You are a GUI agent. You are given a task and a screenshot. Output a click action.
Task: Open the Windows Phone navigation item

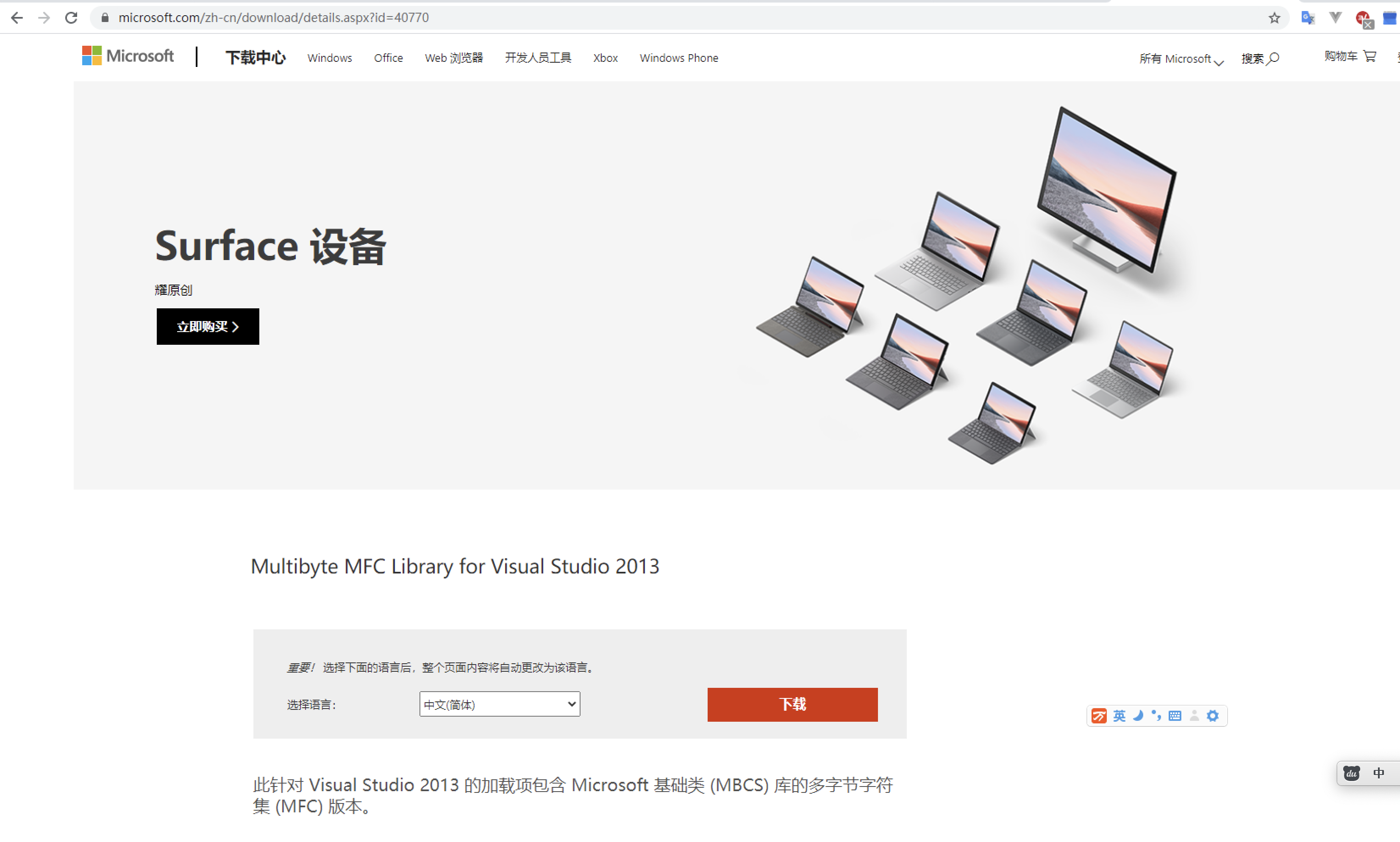coord(678,58)
